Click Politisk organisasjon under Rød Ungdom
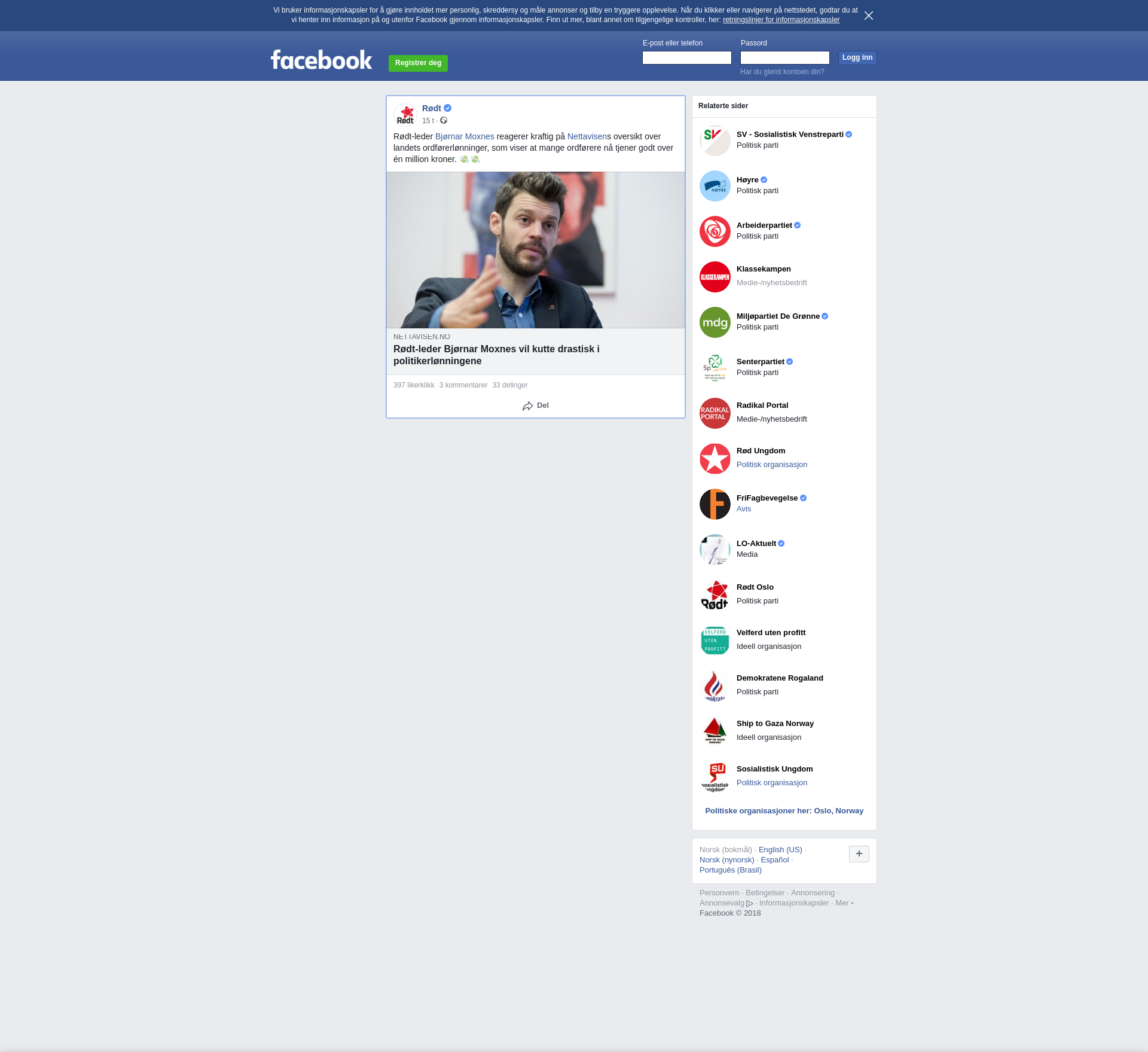This screenshot has width=1148, height=1052. tap(772, 465)
